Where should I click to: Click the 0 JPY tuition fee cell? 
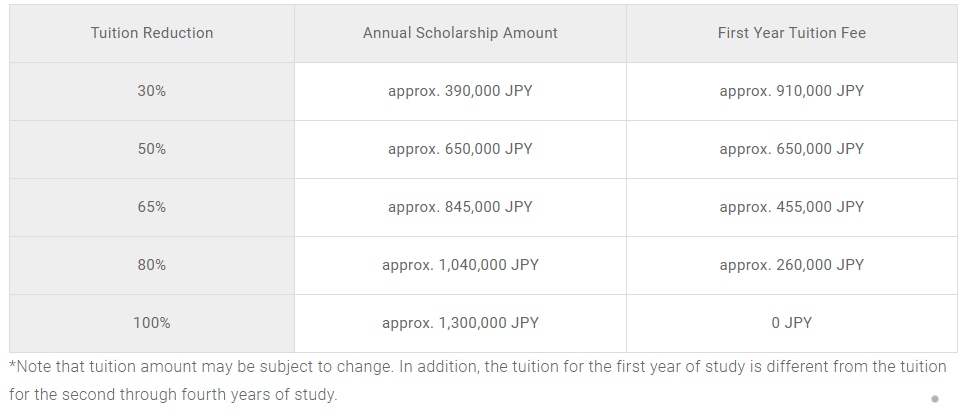click(x=791, y=323)
